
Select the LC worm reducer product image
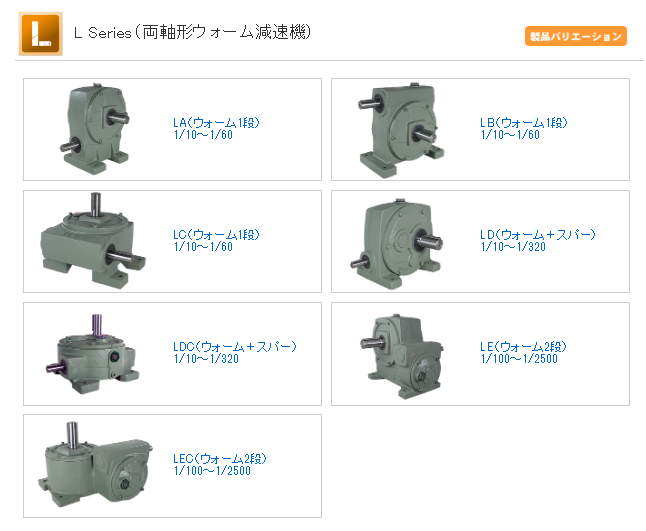[93, 241]
